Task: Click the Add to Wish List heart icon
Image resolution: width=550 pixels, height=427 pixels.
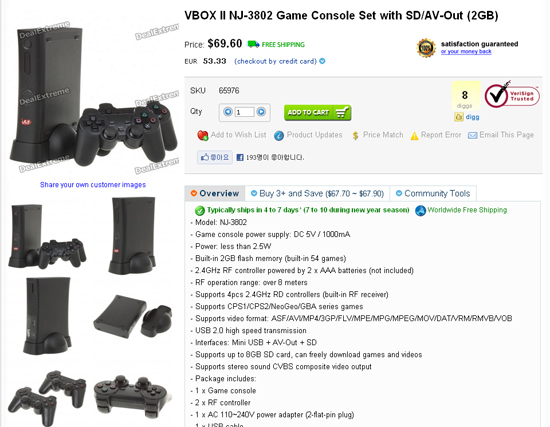Action: (x=202, y=135)
